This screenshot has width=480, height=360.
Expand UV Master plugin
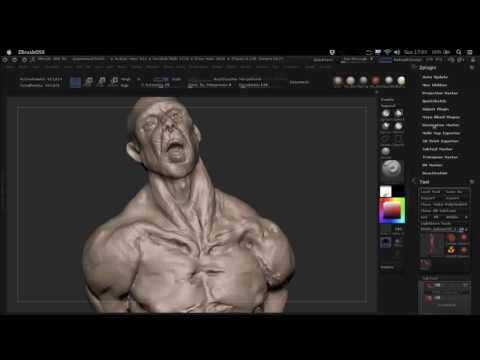tap(432, 165)
